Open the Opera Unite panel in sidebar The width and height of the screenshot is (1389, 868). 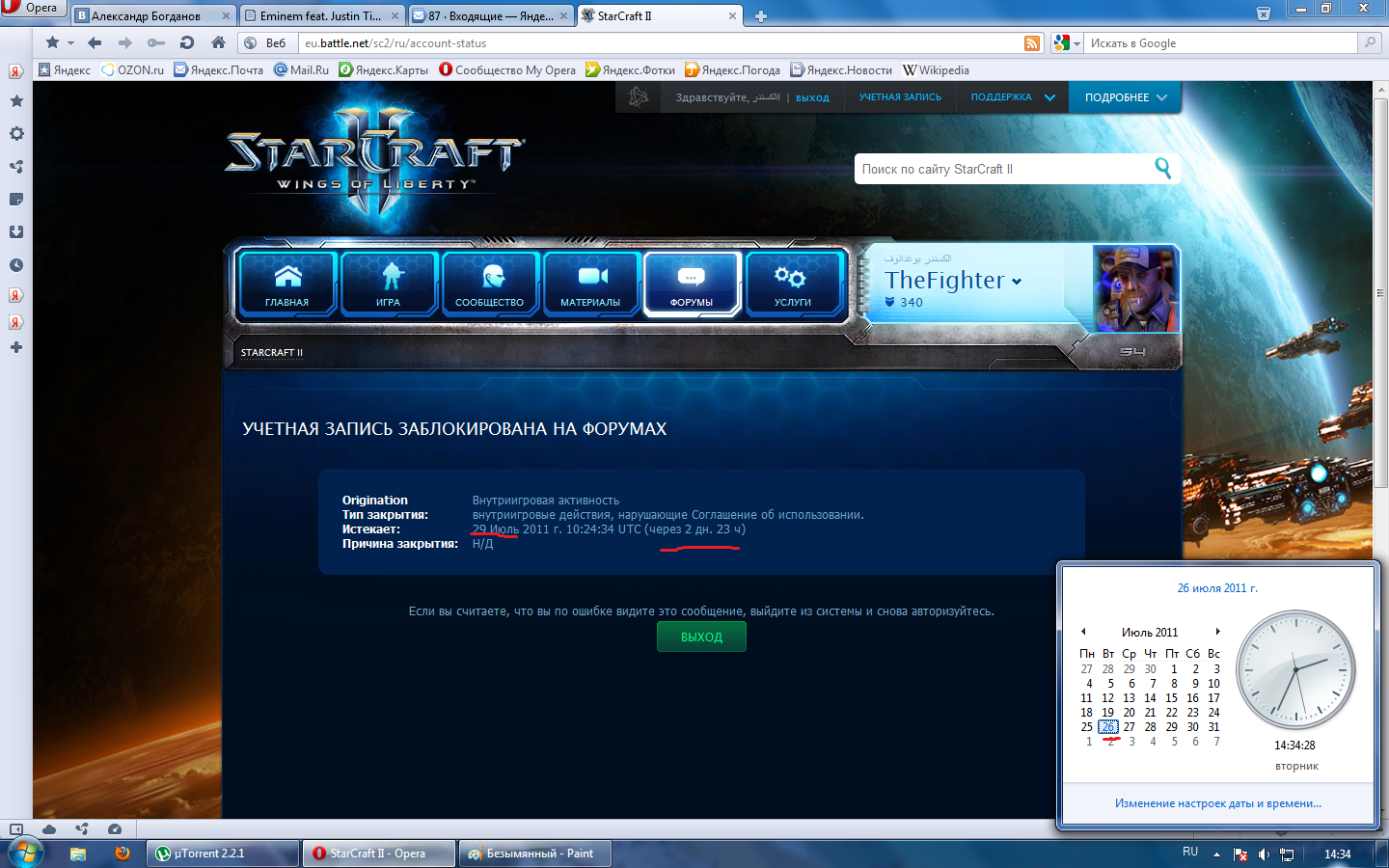click(x=16, y=167)
